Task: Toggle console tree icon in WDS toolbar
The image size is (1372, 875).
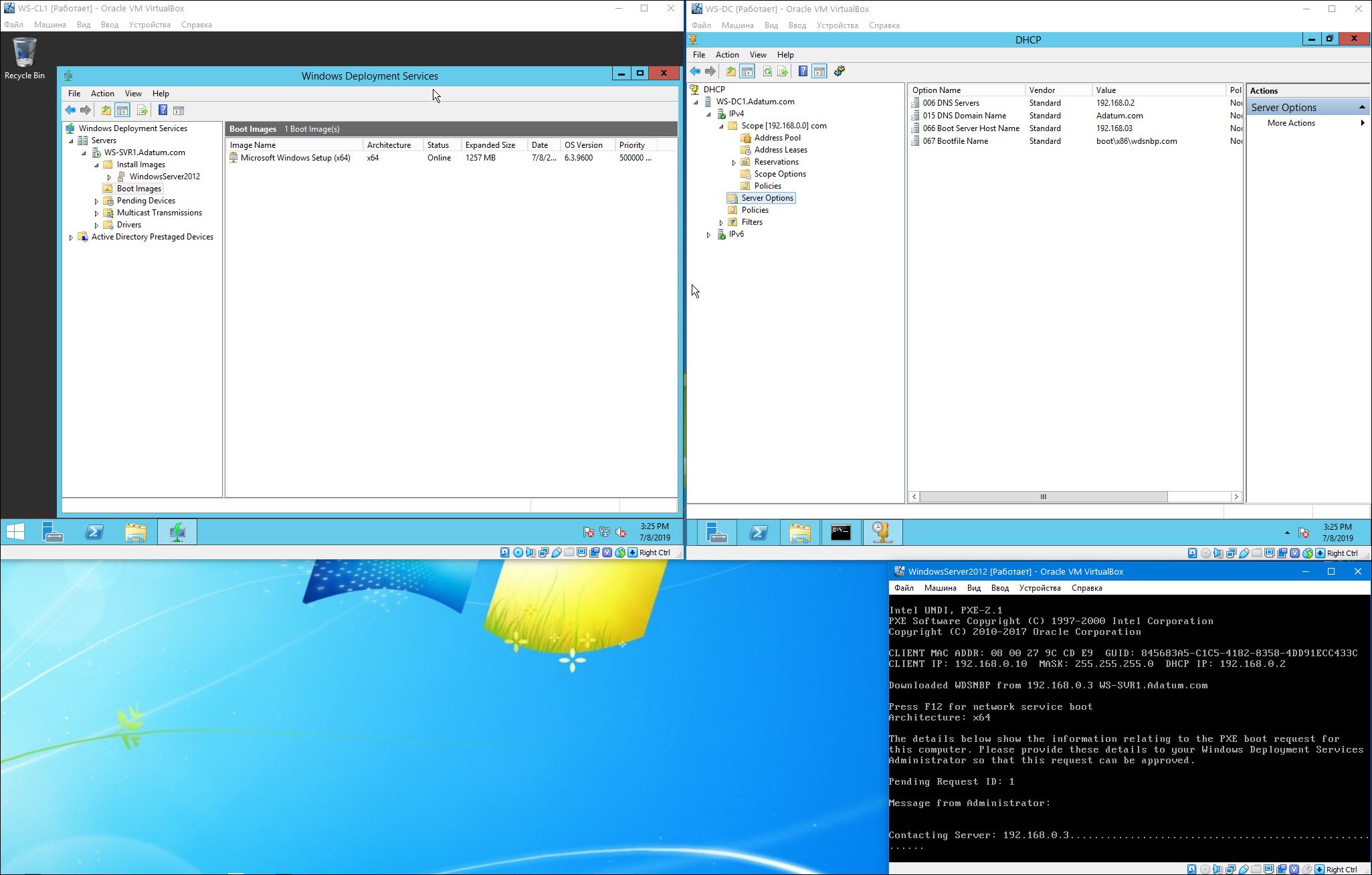Action: click(122, 110)
